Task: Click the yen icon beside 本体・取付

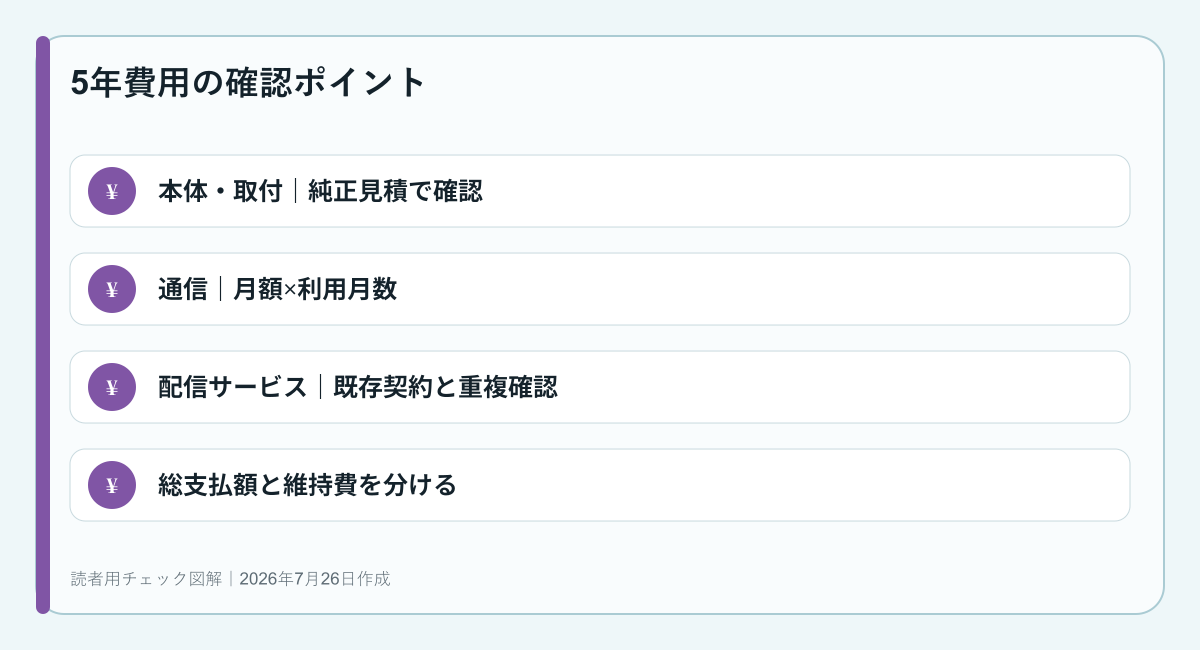Action: tap(112, 191)
